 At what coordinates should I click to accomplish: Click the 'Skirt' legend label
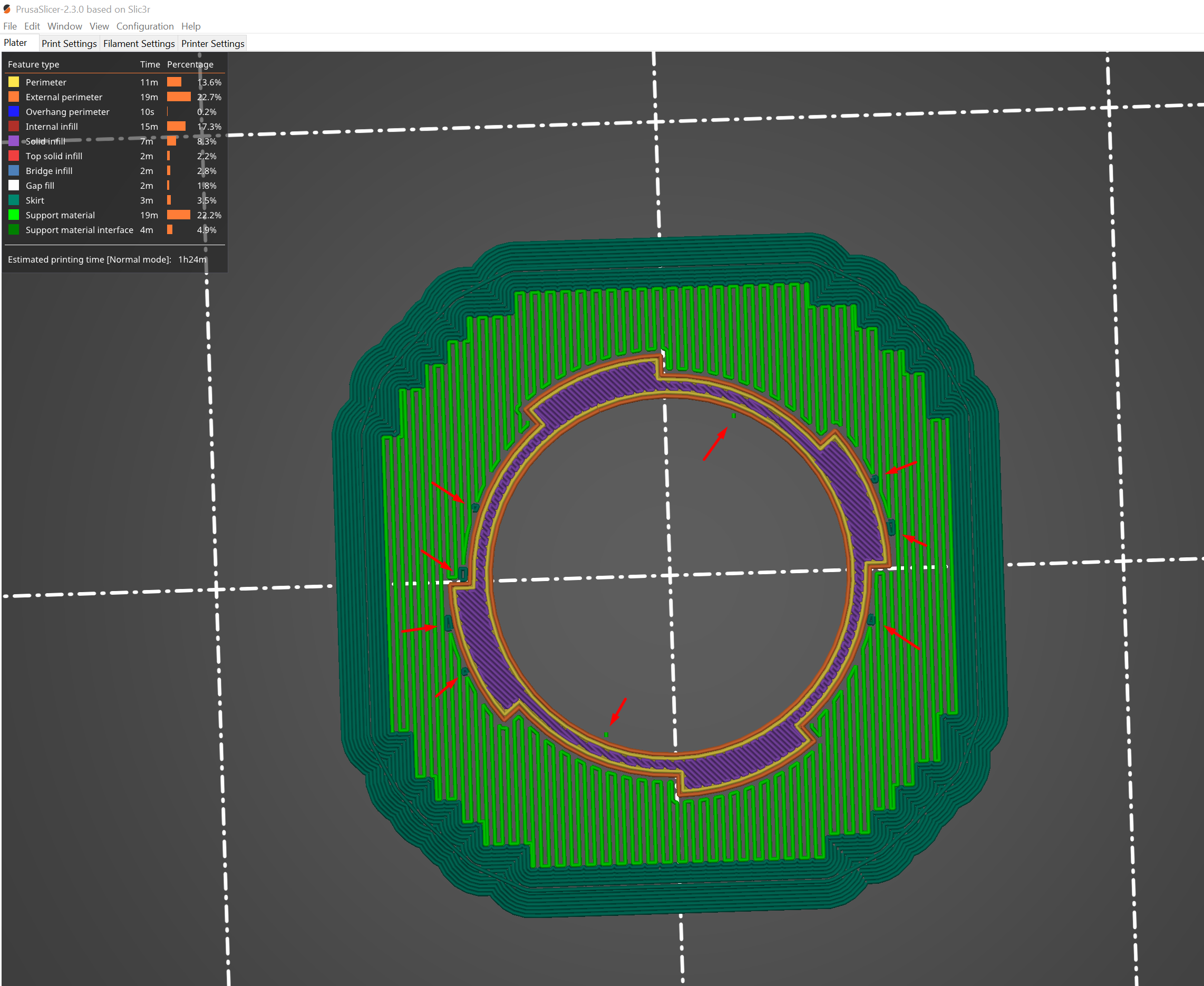click(x=35, y=200)
